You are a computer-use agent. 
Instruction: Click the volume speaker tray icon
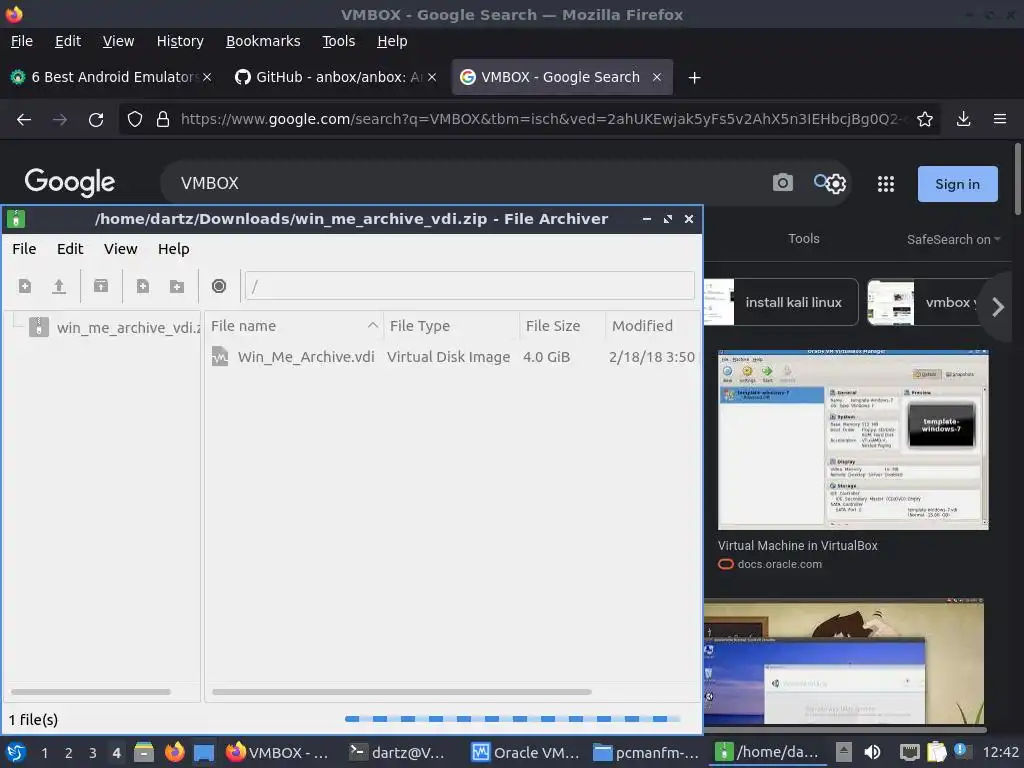coord(872,752)
